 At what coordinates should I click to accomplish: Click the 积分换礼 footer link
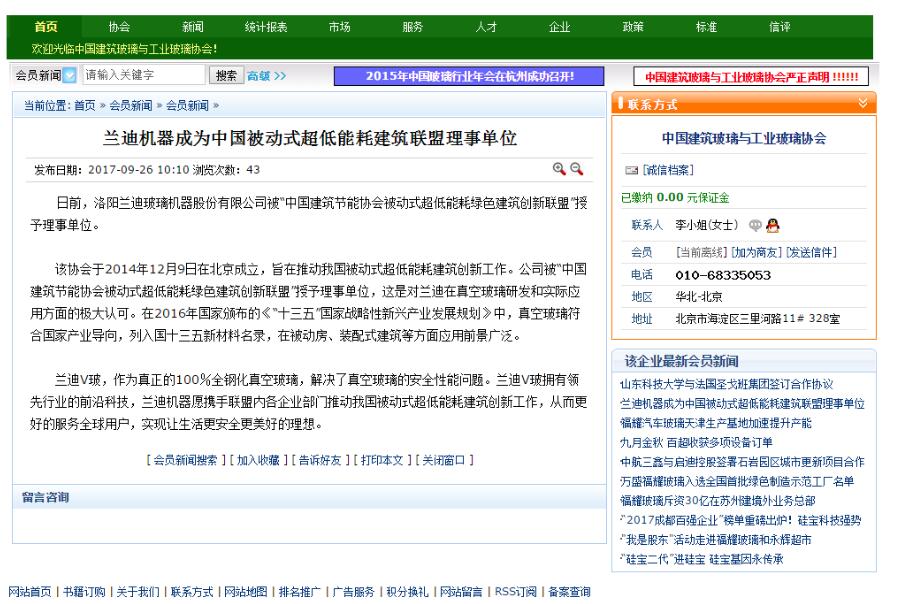(x=407, y=592)
